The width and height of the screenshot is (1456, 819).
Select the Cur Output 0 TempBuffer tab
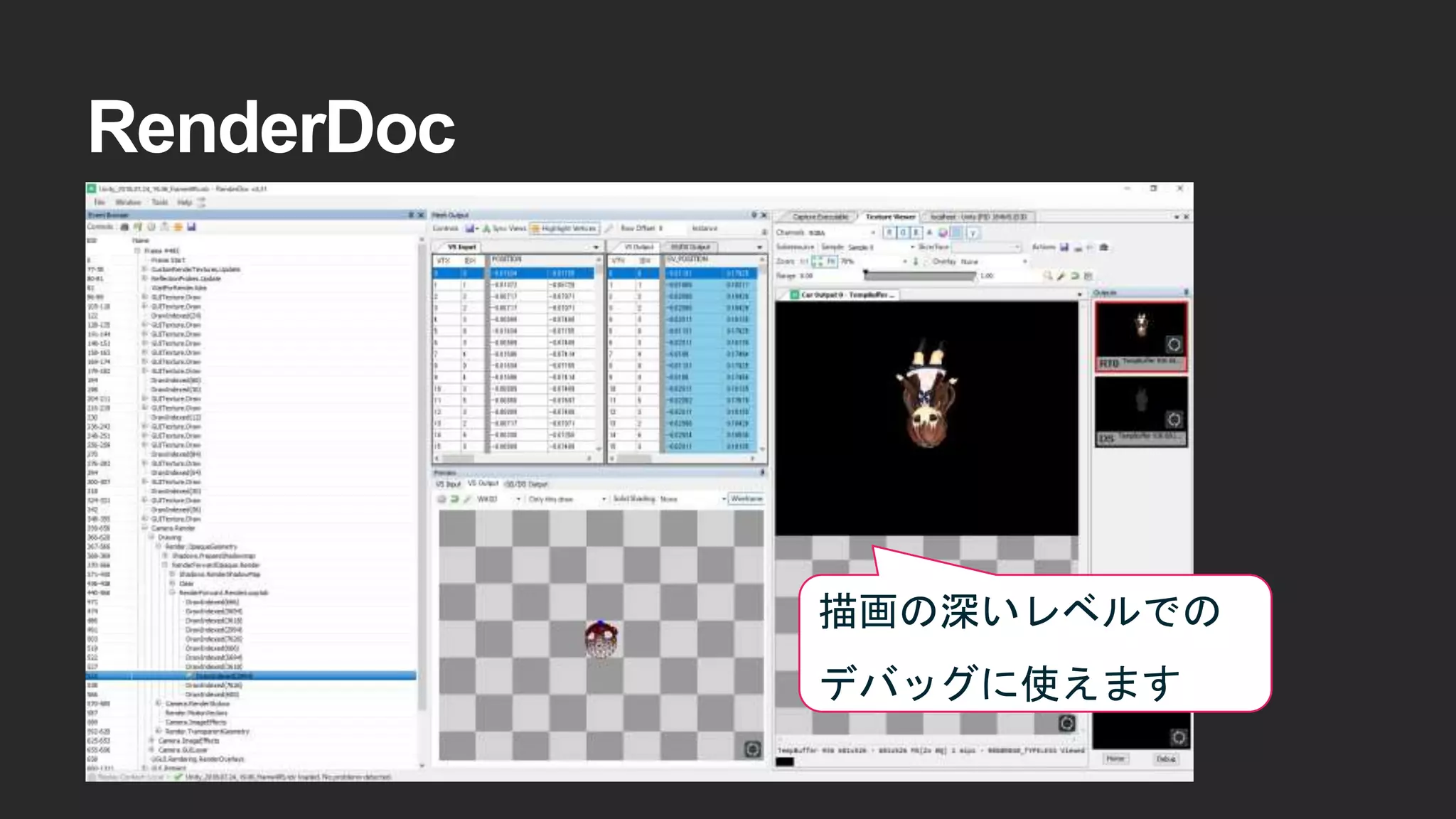click(843, 294)
